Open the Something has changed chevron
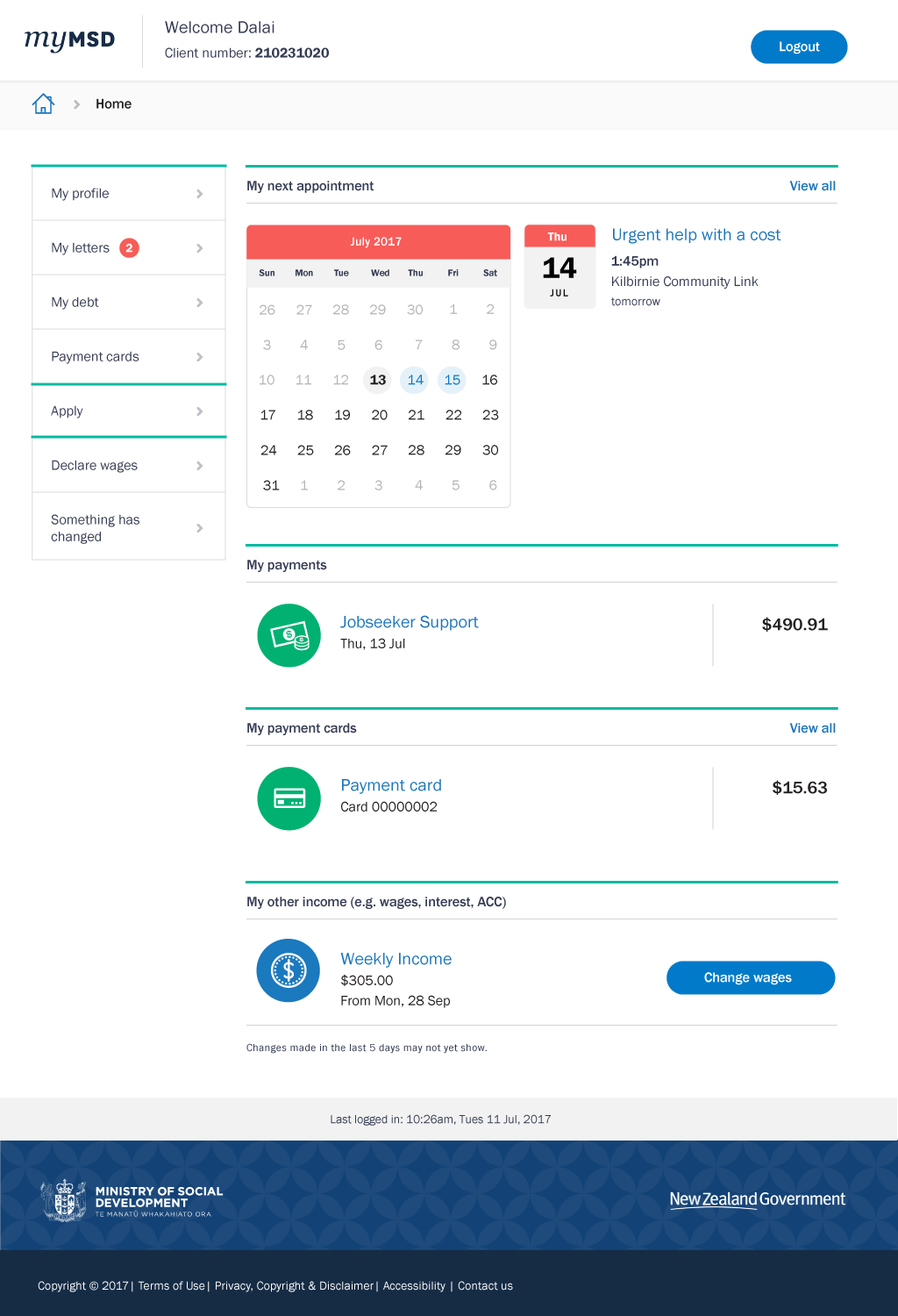 [x=200, y=528]
